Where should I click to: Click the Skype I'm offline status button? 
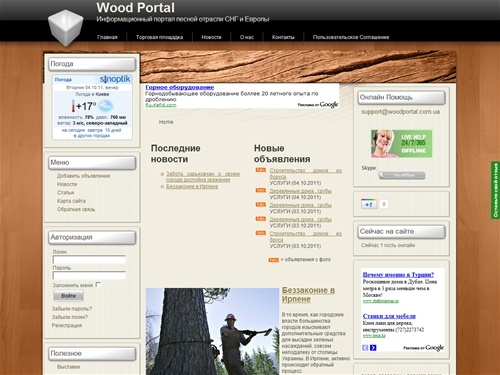(x=402, y=175)
